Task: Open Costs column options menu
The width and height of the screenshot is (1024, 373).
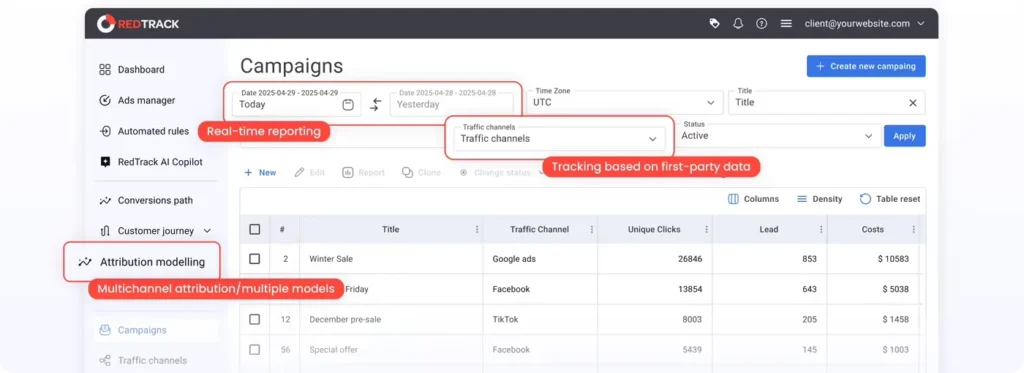Action: tap(914, 229)
